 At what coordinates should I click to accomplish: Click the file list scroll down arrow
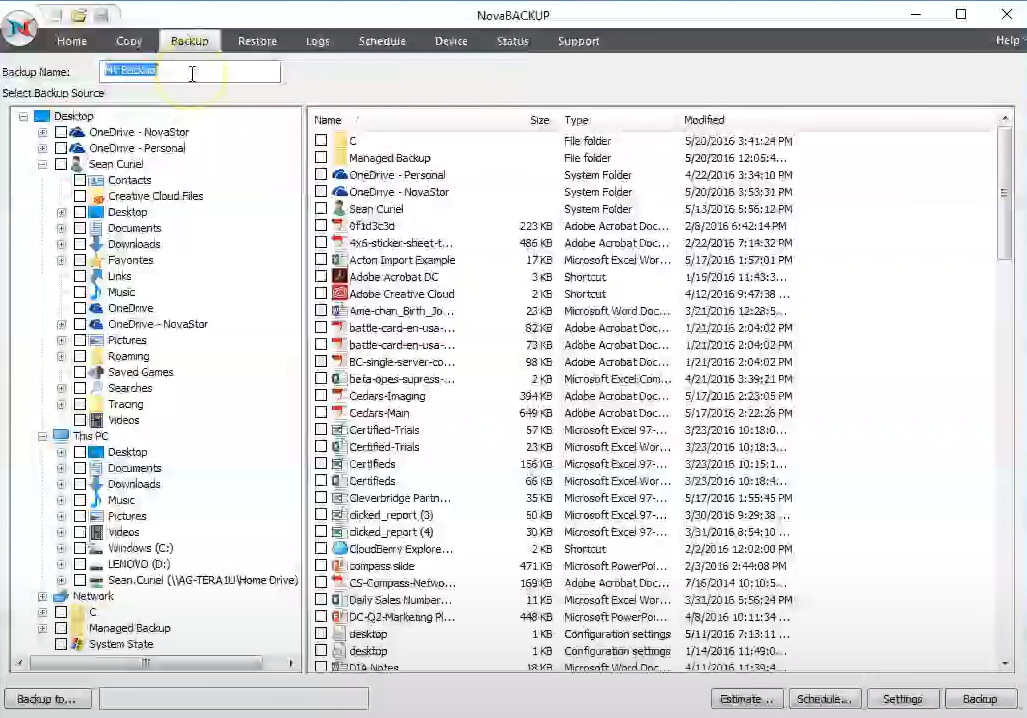[x=1005, y=664]
